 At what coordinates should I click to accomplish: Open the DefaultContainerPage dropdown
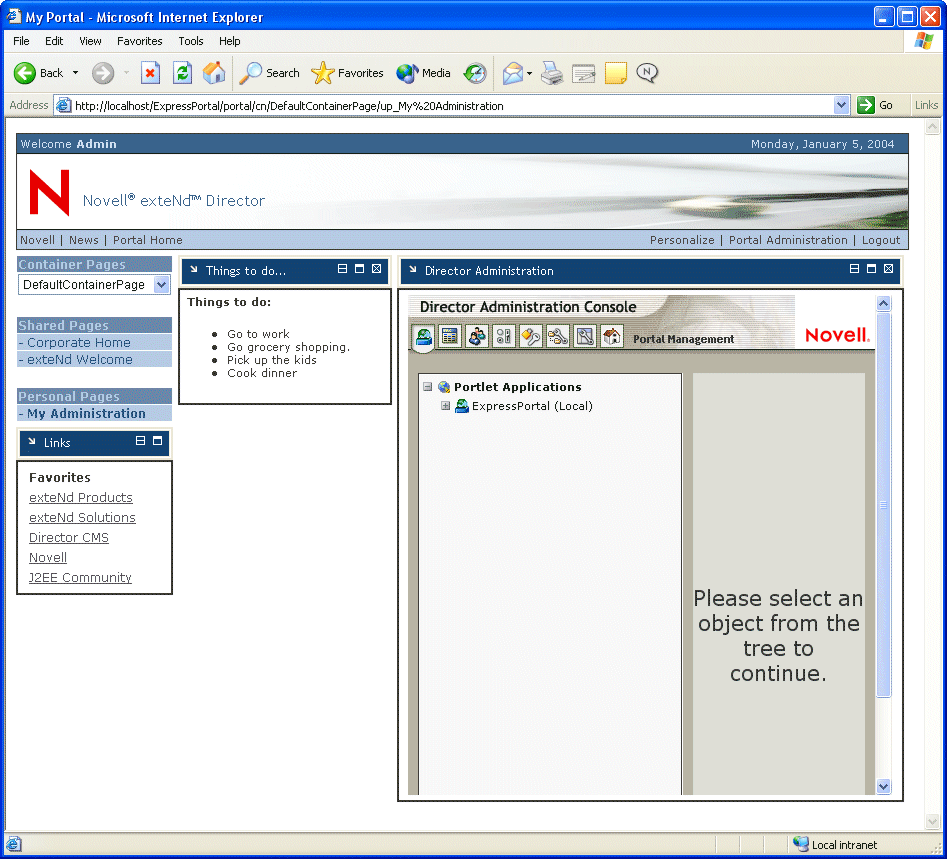(x=160, y=284)
